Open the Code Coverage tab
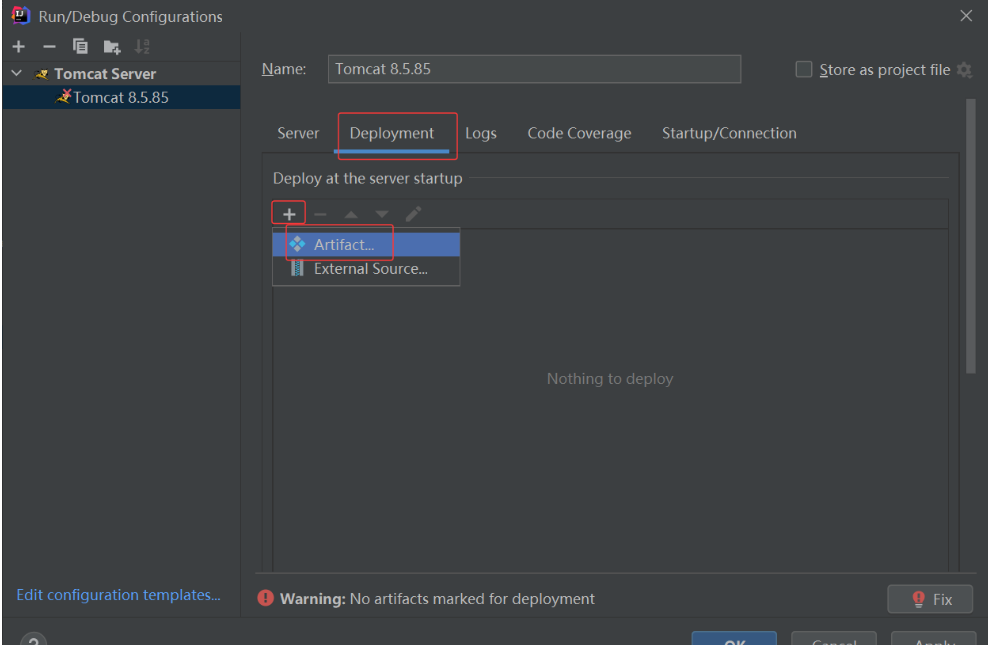 click(579, 133)
